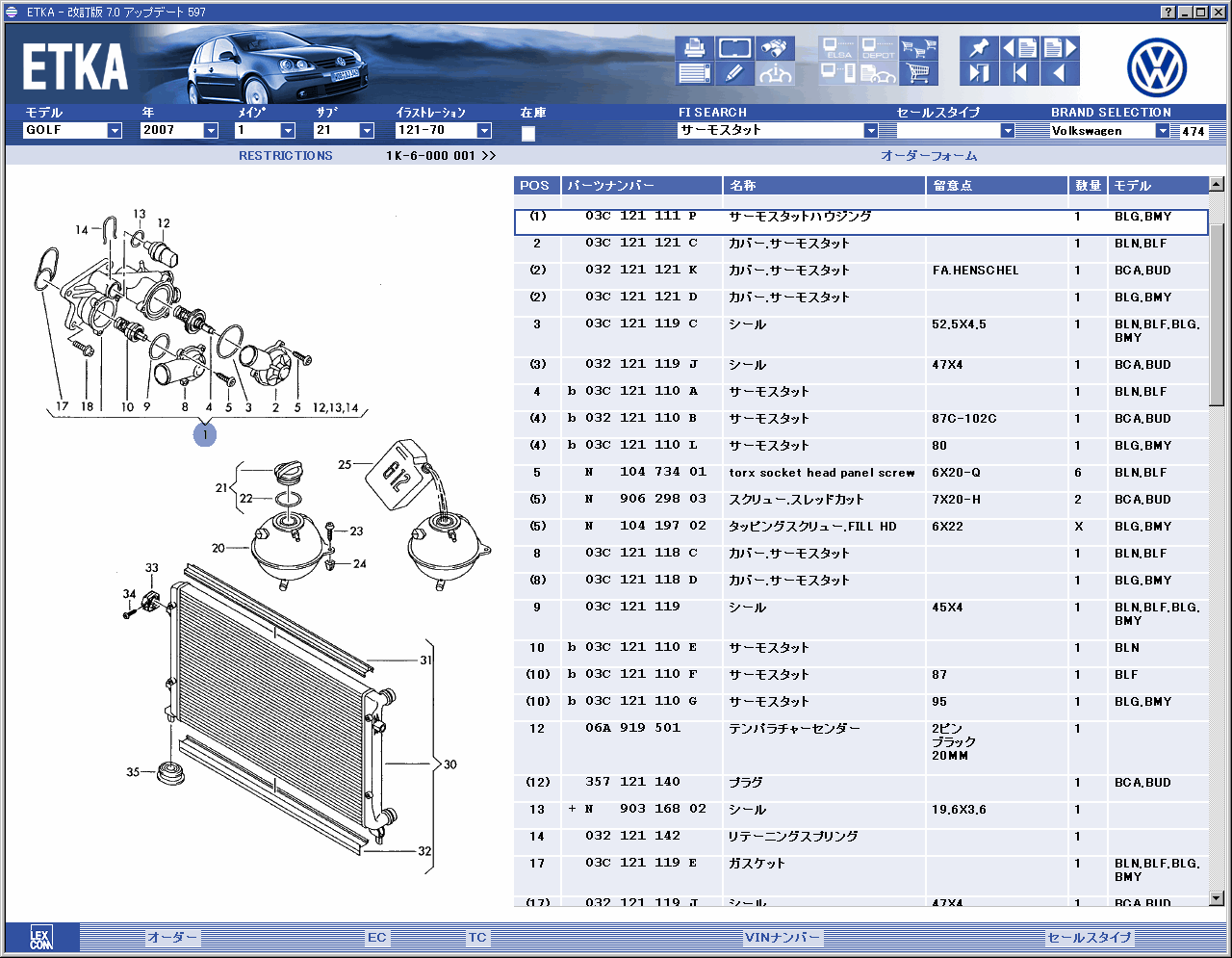Go to the previous page icon

[1019, 47]
